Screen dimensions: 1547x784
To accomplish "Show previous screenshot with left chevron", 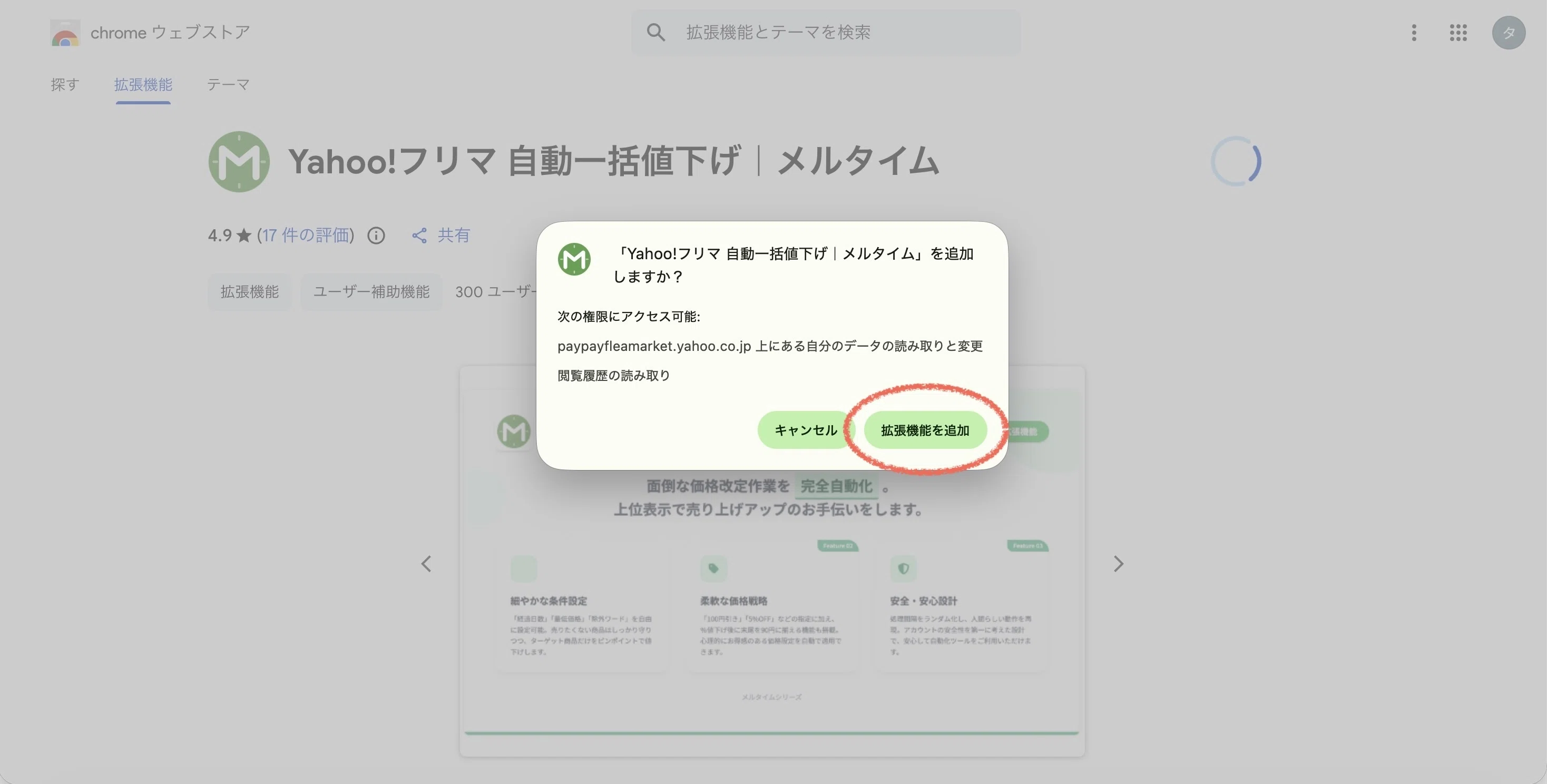I will 426,564.
